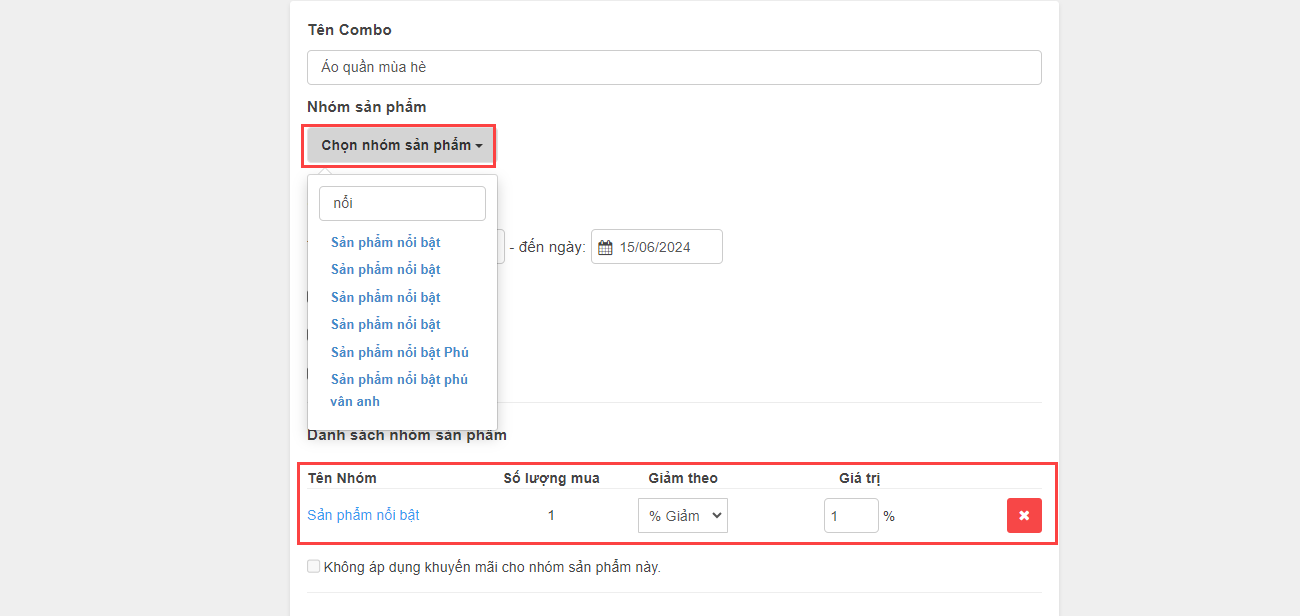Choose Sản phẩm nổi bật Phú option
The height and width of the screenshot is (616, 1300).
point(399,352)
